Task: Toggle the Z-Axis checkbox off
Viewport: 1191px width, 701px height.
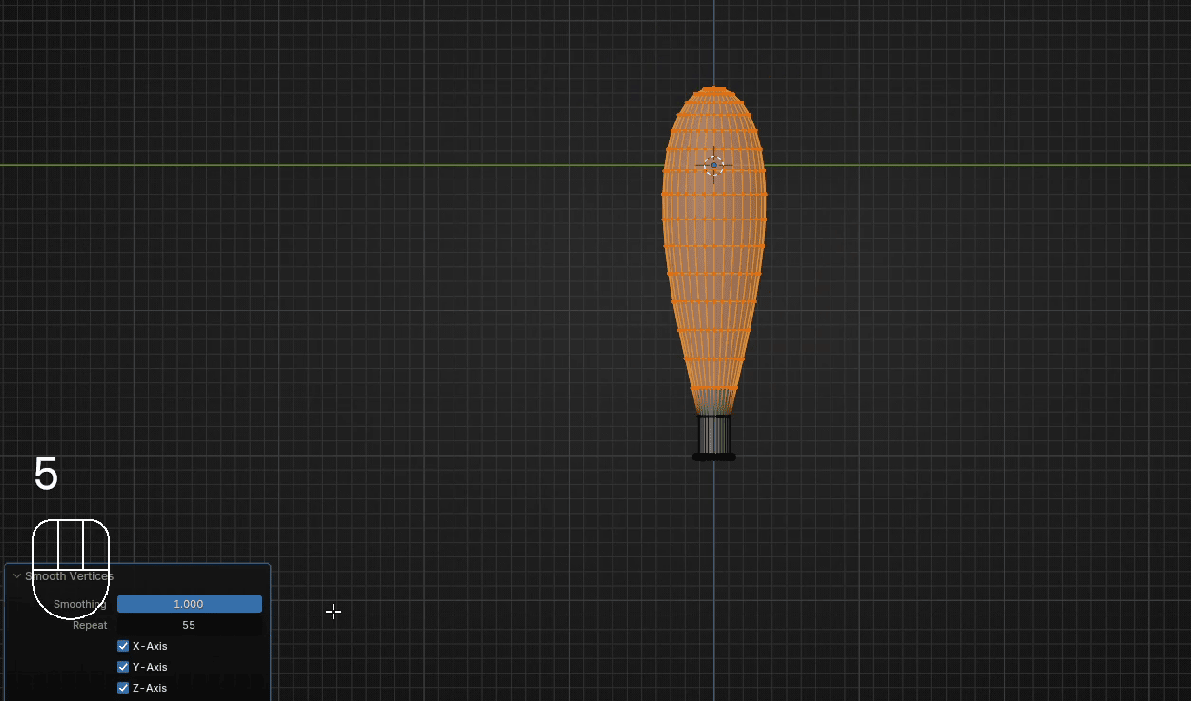Action: click(123, 688)
